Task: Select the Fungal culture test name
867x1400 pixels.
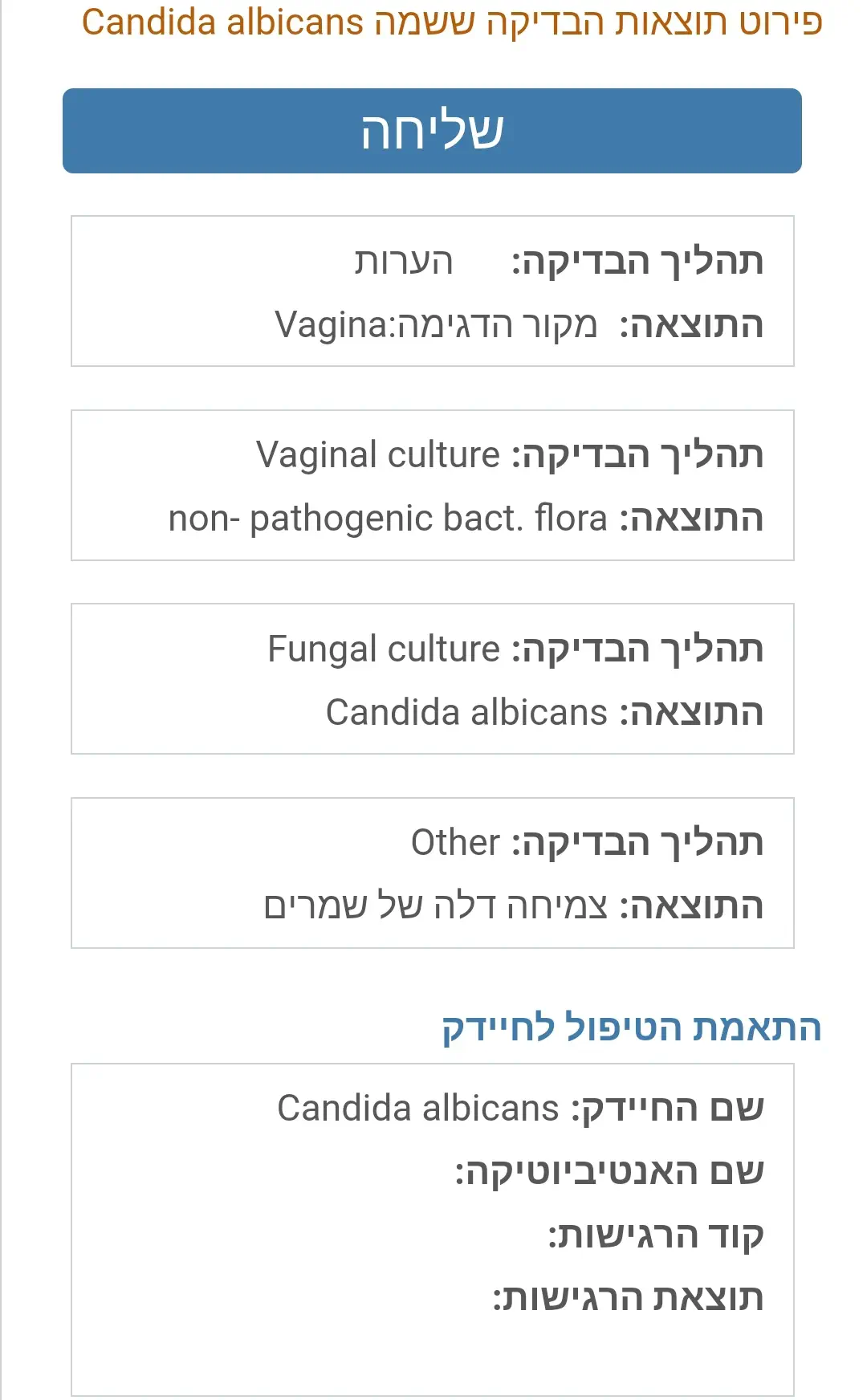Action: (x=384, y=649)
